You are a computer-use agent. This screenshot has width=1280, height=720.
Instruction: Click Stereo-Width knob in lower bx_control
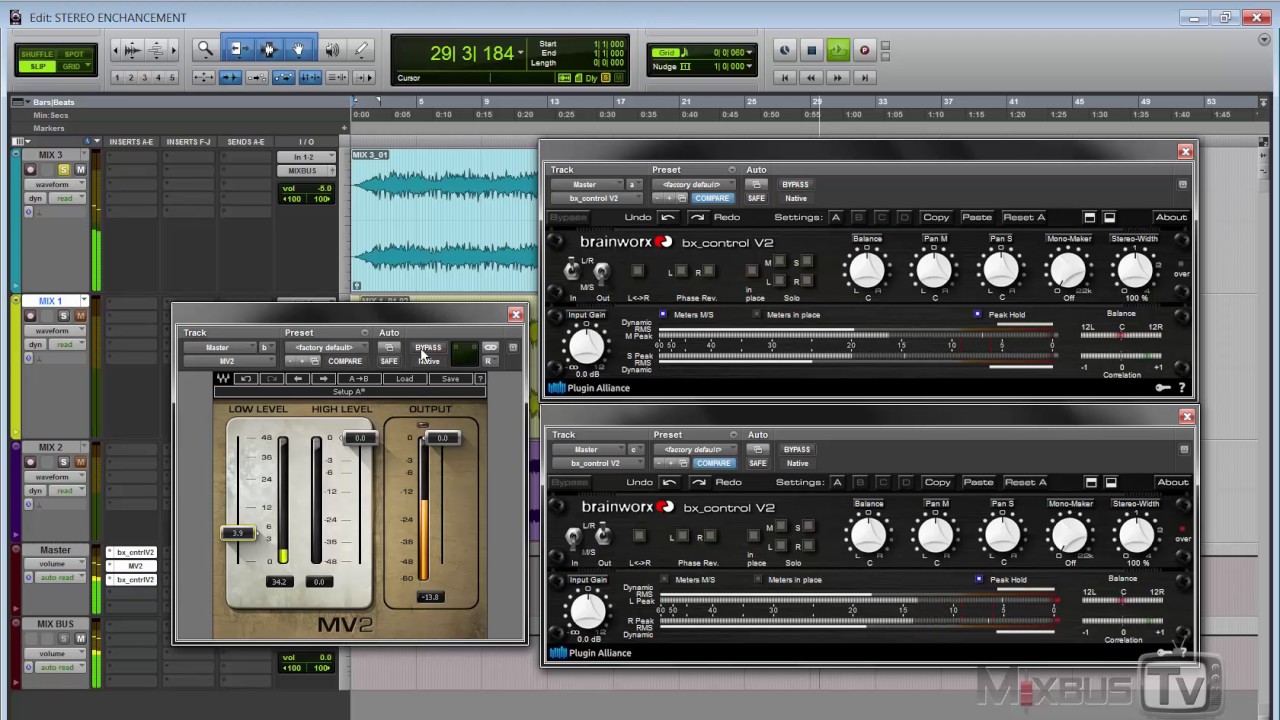point(1137,536)
